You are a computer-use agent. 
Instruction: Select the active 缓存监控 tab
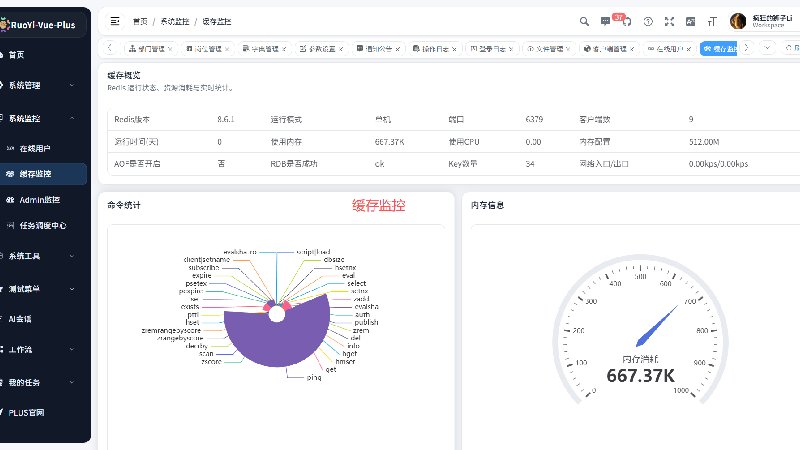[x=719, y=48]
